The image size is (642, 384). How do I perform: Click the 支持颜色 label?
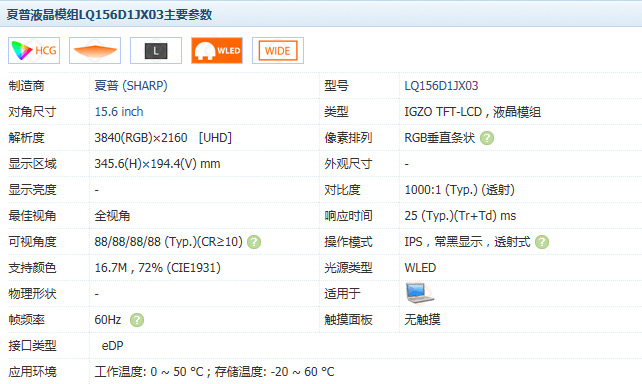(x=32, y=268)
